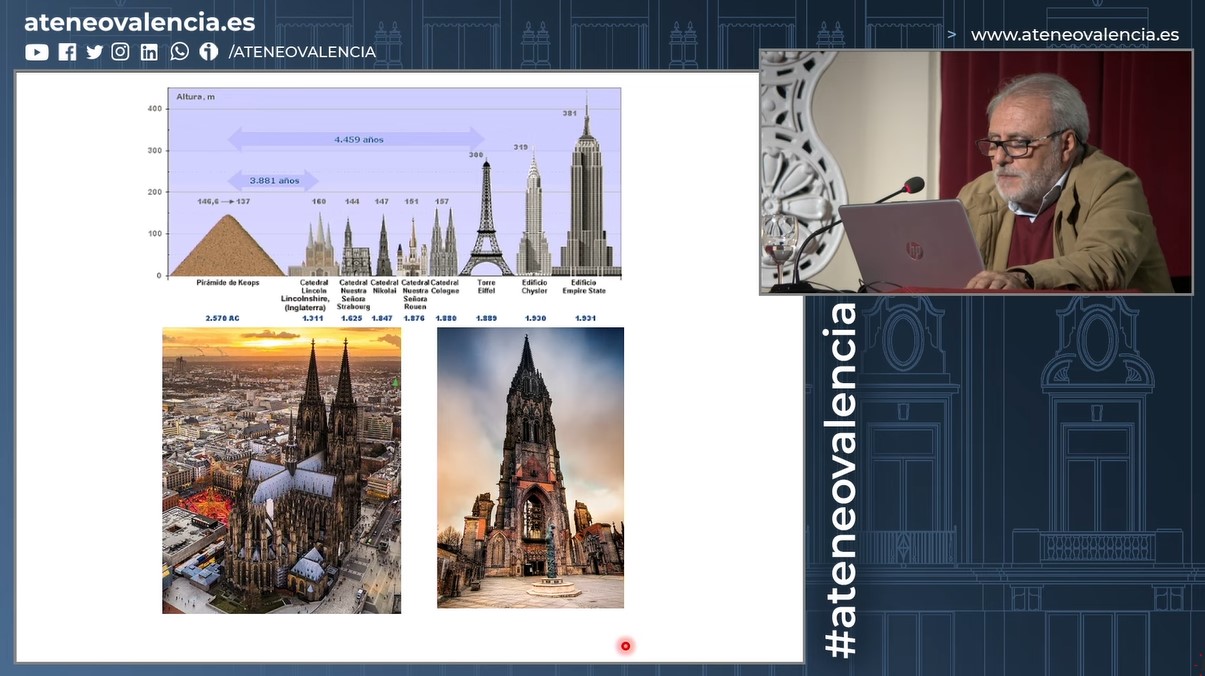Click the circular info icon after WhatsApp
The height and width of the screenshot is (676, 1205).
208,52
